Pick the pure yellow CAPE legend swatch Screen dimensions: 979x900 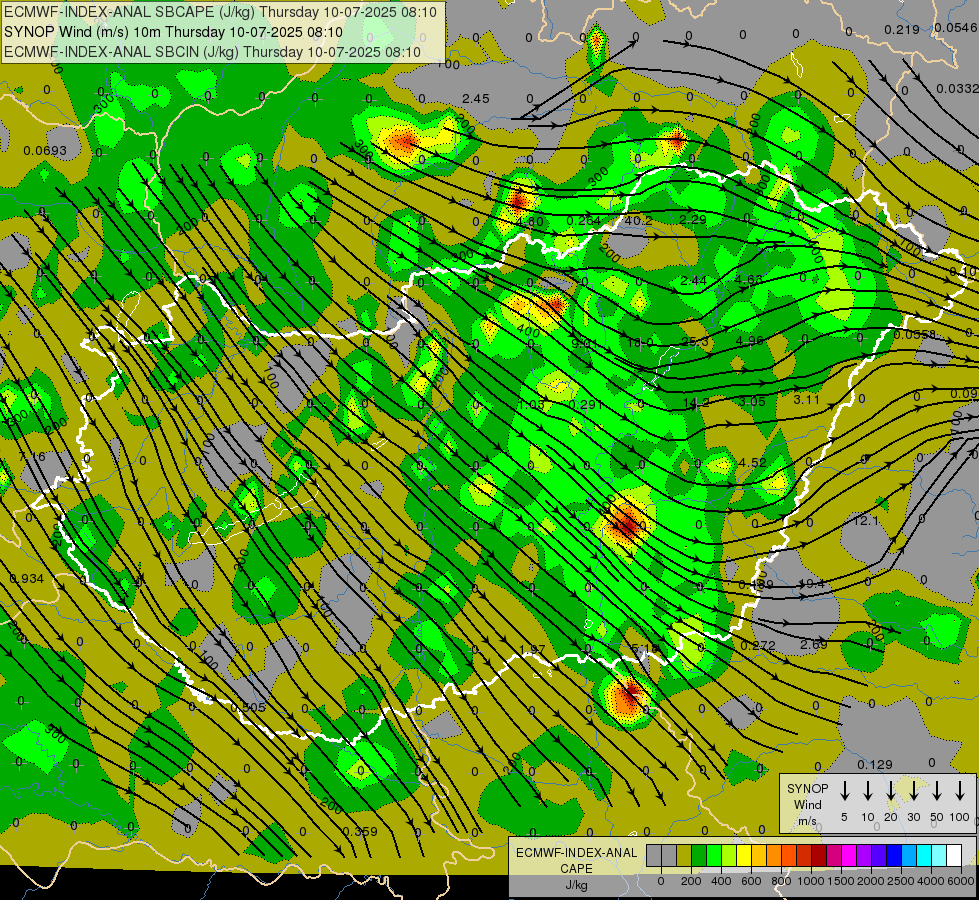pos(744,856)
